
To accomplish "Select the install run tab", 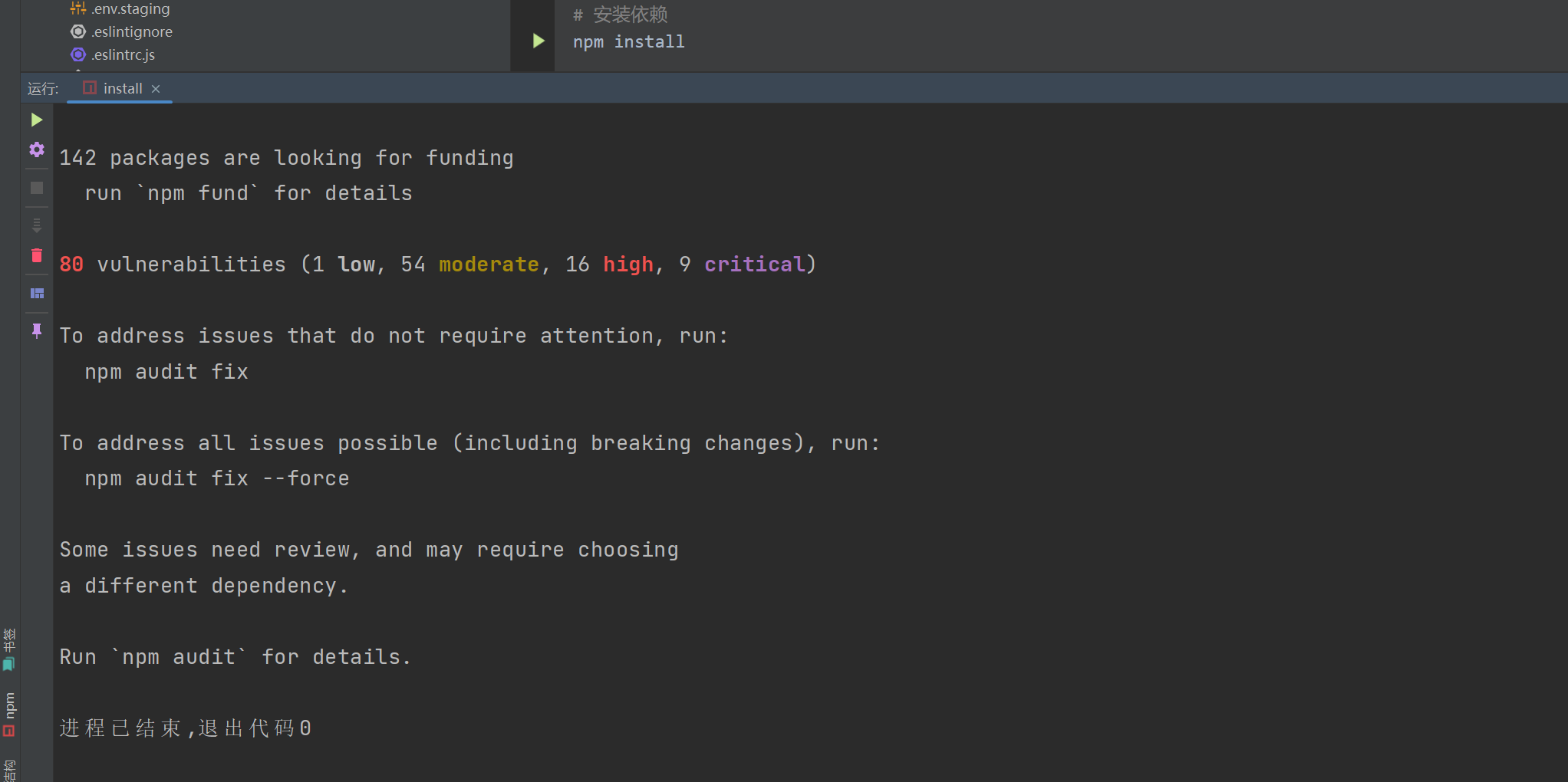I will (x=120, y=88).
